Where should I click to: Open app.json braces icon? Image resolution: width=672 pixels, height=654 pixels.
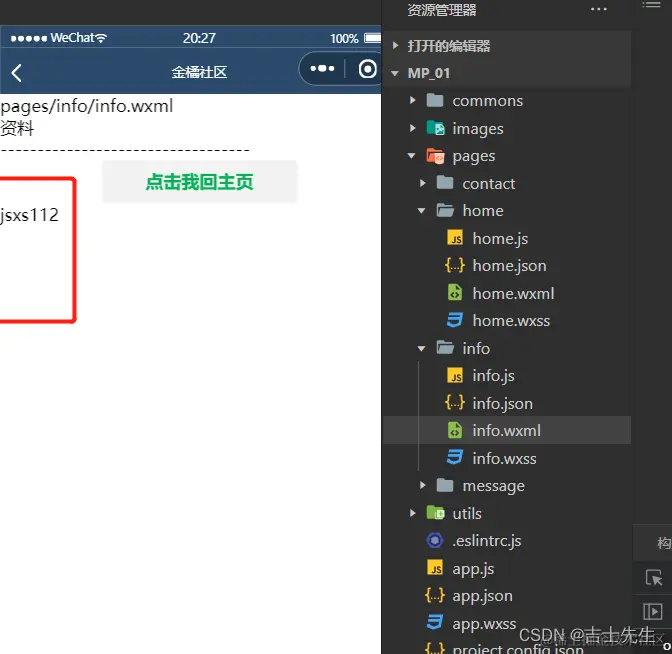pos(435,595)
